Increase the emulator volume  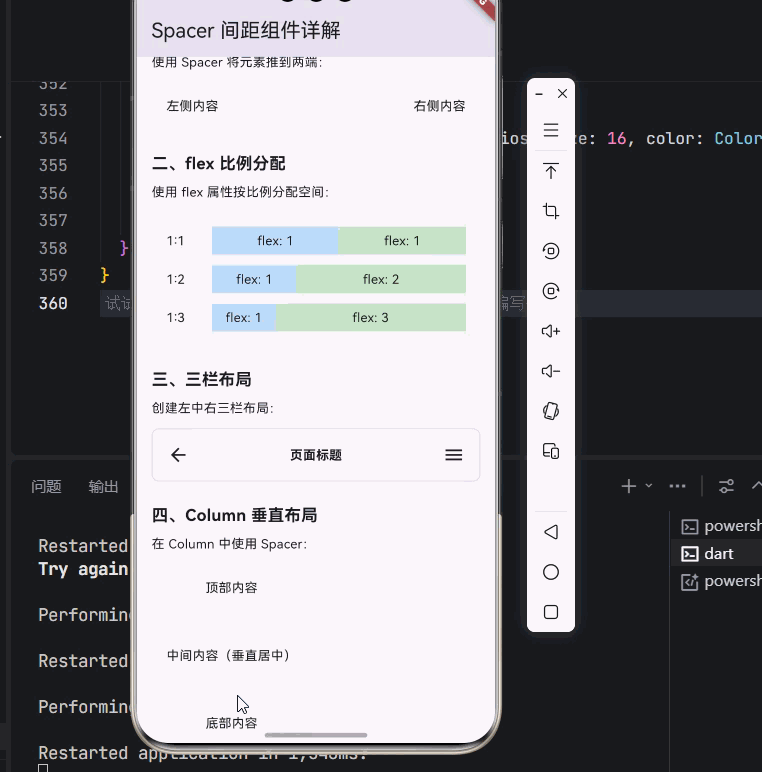click(551, 331)
